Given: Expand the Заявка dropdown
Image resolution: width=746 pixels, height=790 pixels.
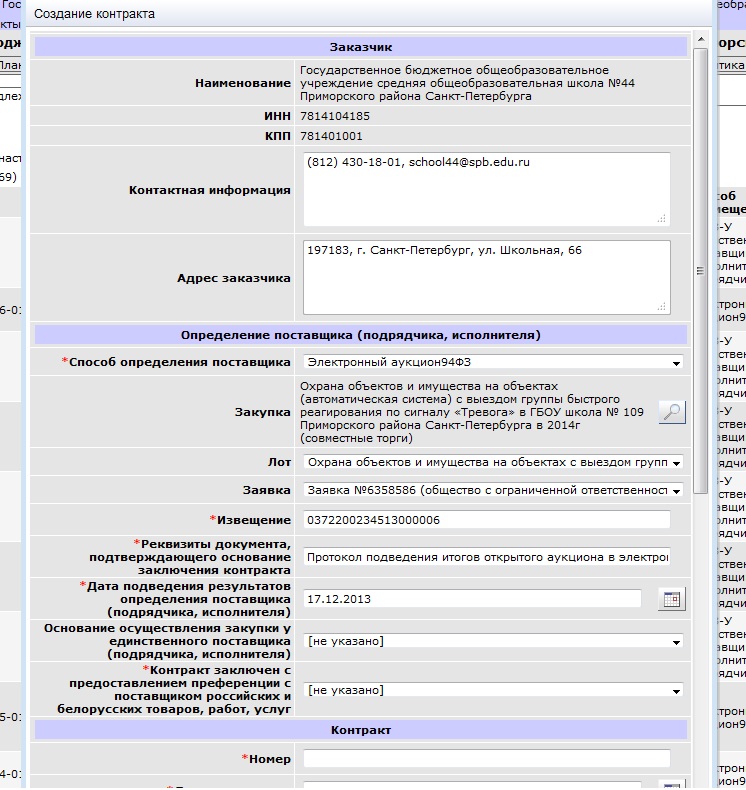Looking at the screenshot, I should 493,490.
